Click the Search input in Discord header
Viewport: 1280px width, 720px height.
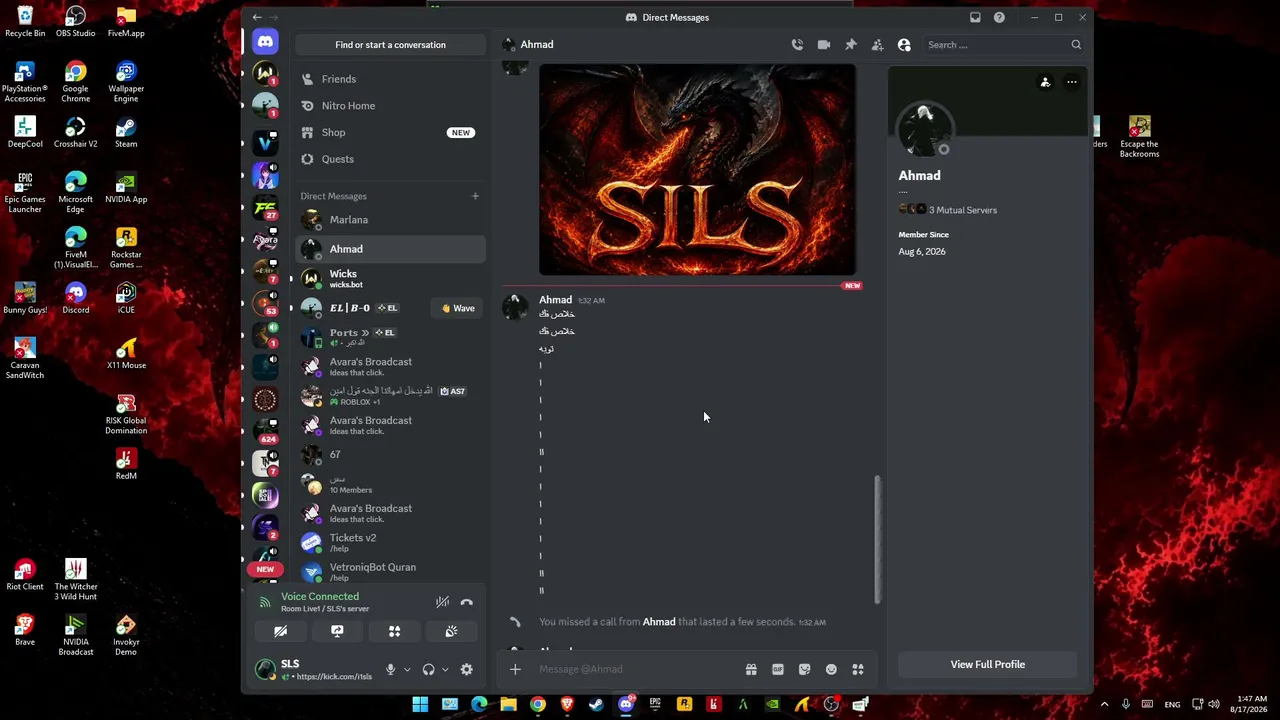tap(1004, 45)
